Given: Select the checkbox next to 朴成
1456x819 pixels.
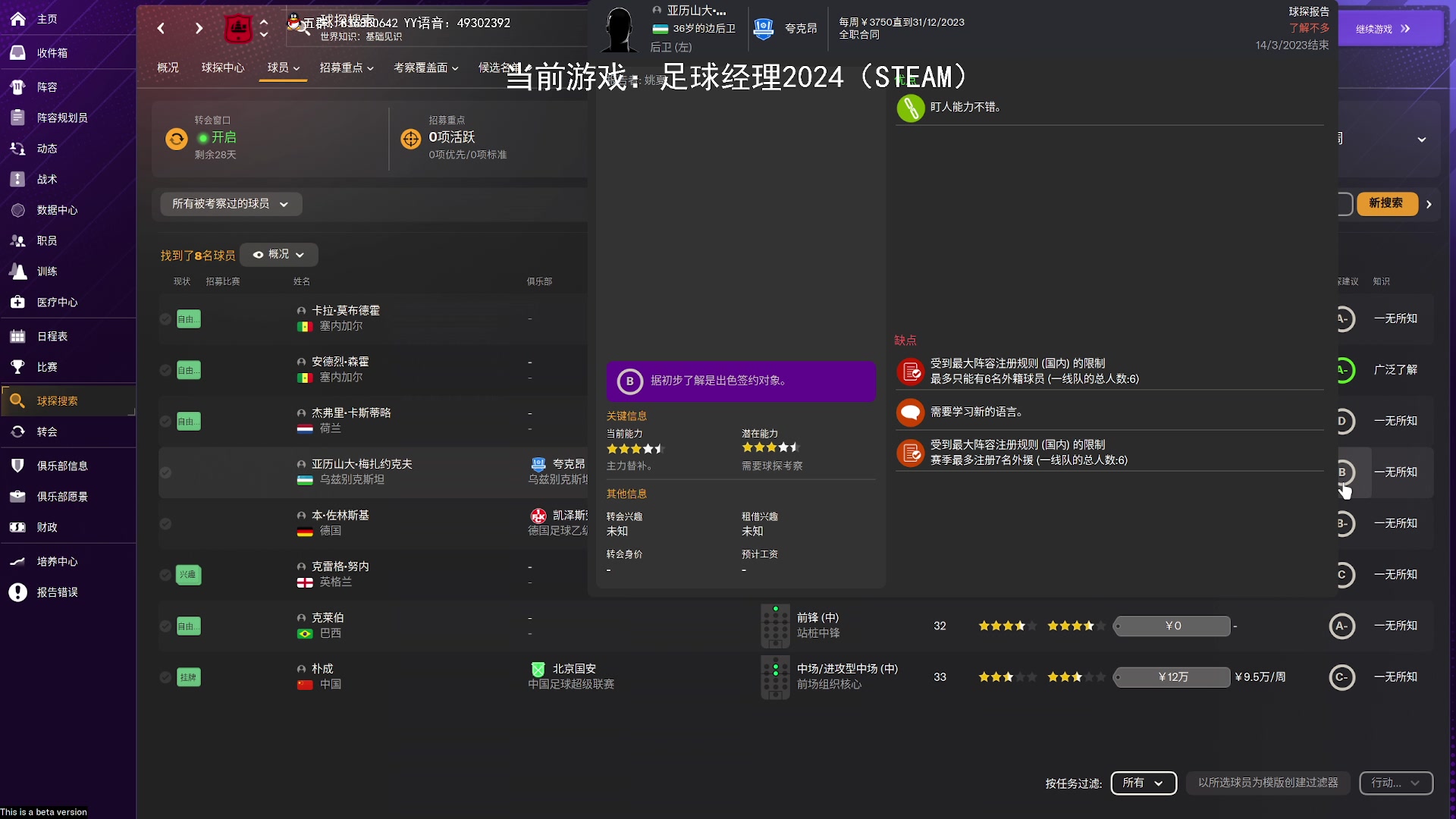Looking at the screenshot, I should pyautogui.click(x=165, y=677).
